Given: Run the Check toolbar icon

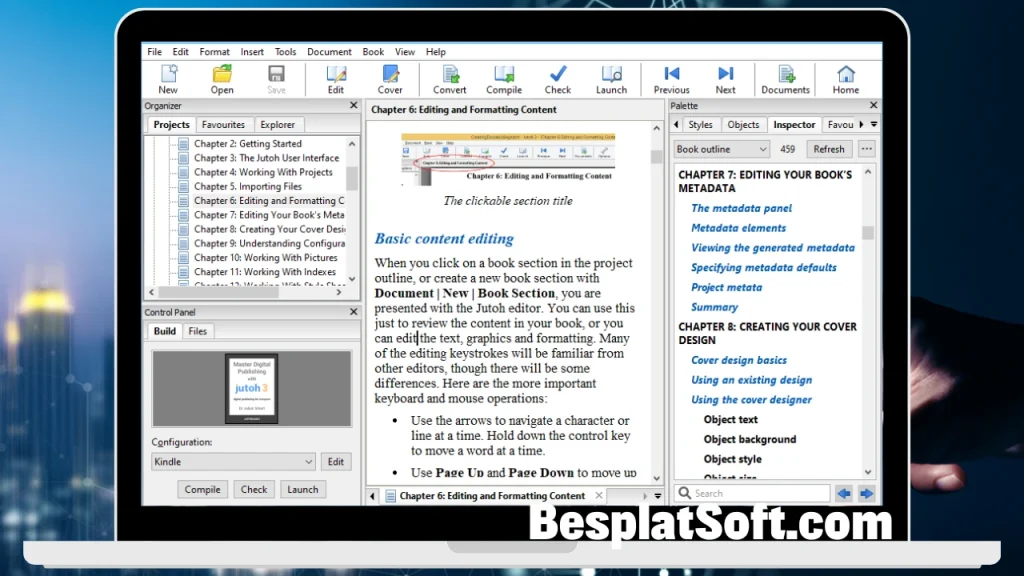Looking at the screenshot, I should tap(558, 79).
